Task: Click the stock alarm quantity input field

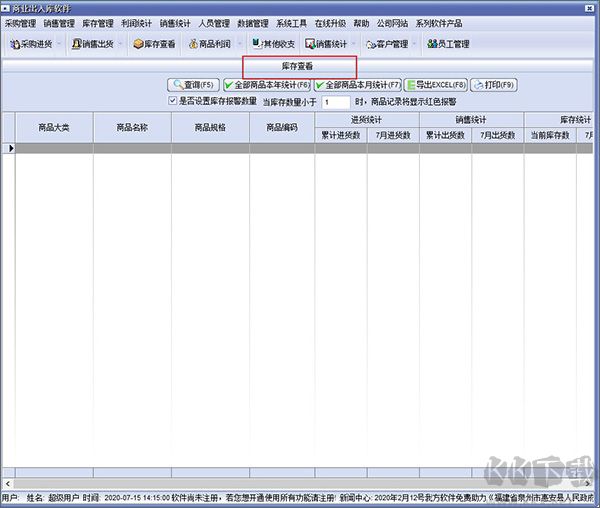Action: (335, 102)
